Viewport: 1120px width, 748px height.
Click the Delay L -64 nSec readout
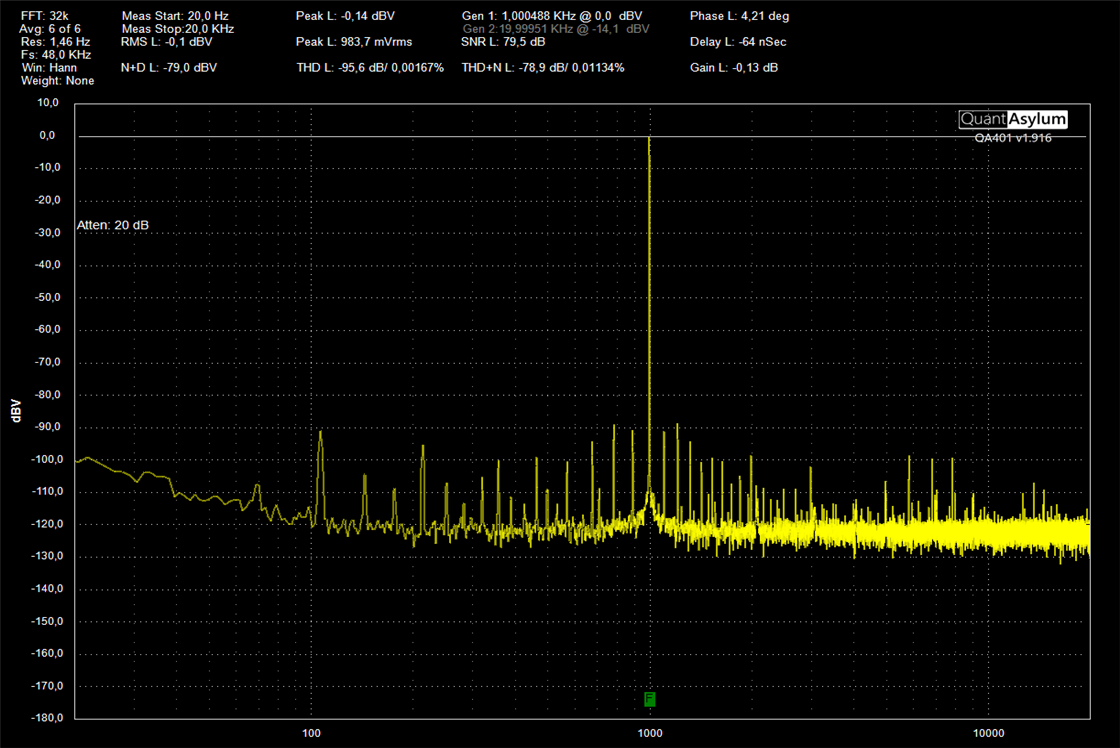tap(738, 42)
